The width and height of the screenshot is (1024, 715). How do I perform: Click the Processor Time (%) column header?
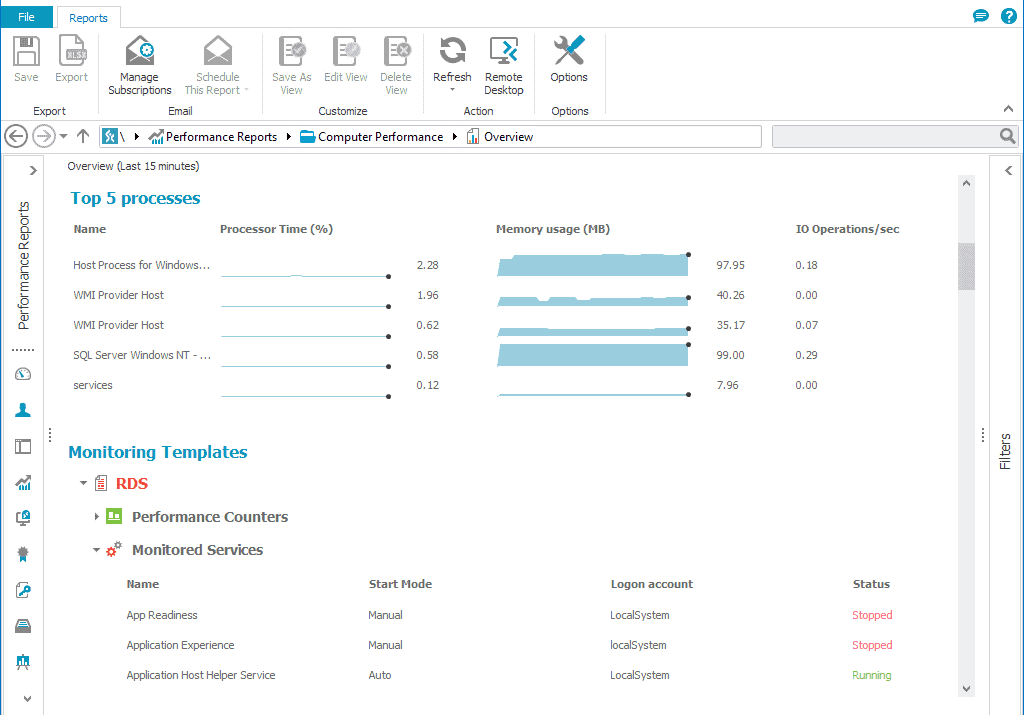click(276, 229)
